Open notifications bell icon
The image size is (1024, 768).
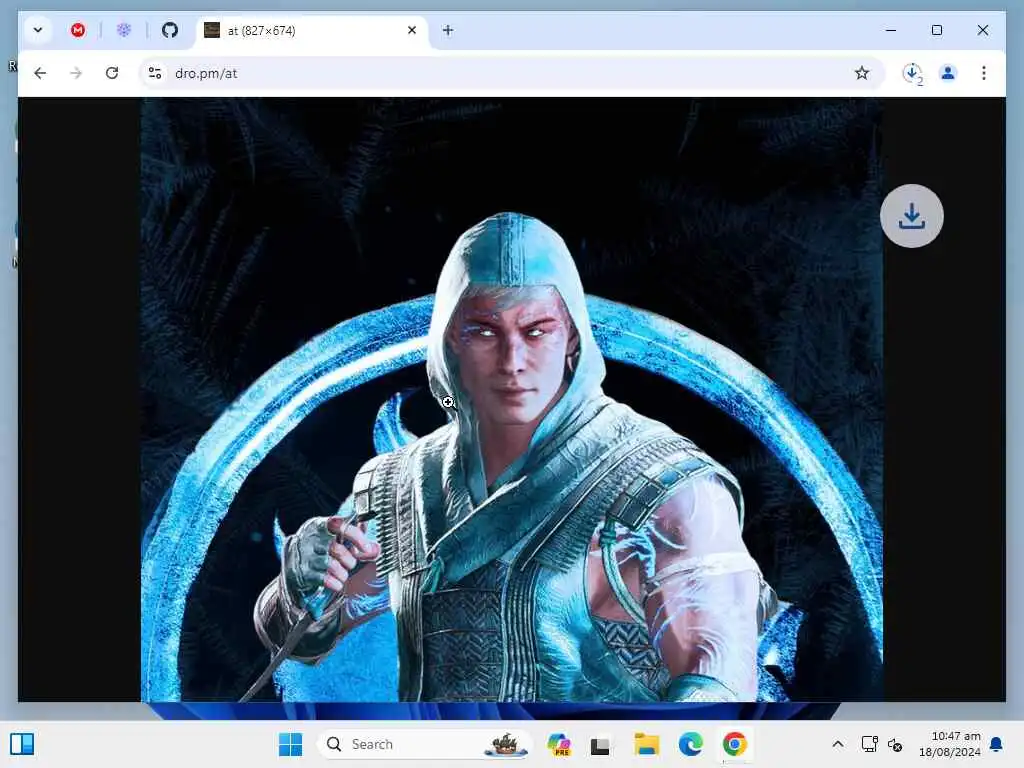pyautogui.click(x=997, y=744)
